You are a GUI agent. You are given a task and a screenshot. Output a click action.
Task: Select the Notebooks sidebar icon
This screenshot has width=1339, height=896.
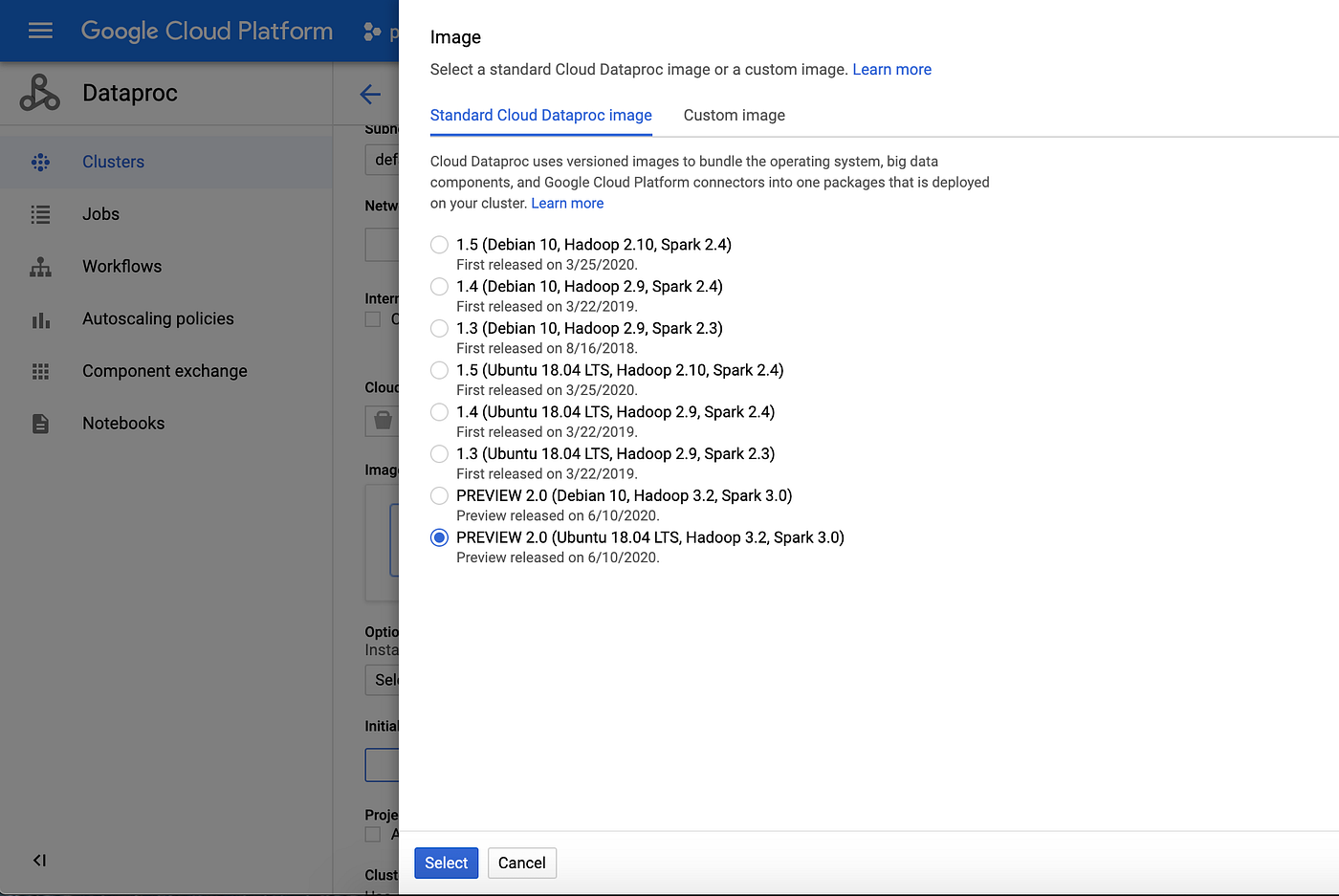[x=40, y=423]
